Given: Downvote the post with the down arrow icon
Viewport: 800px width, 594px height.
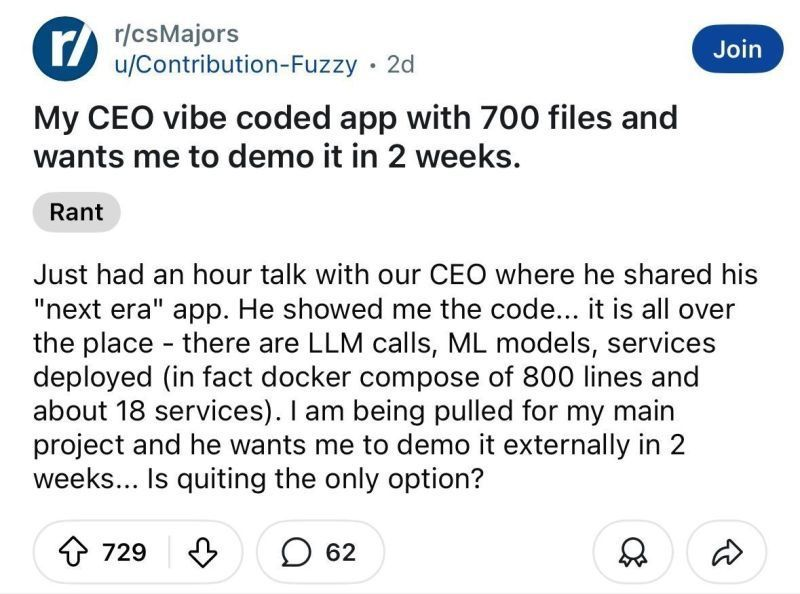Looking at the screenshot, I should click(202, 552).
